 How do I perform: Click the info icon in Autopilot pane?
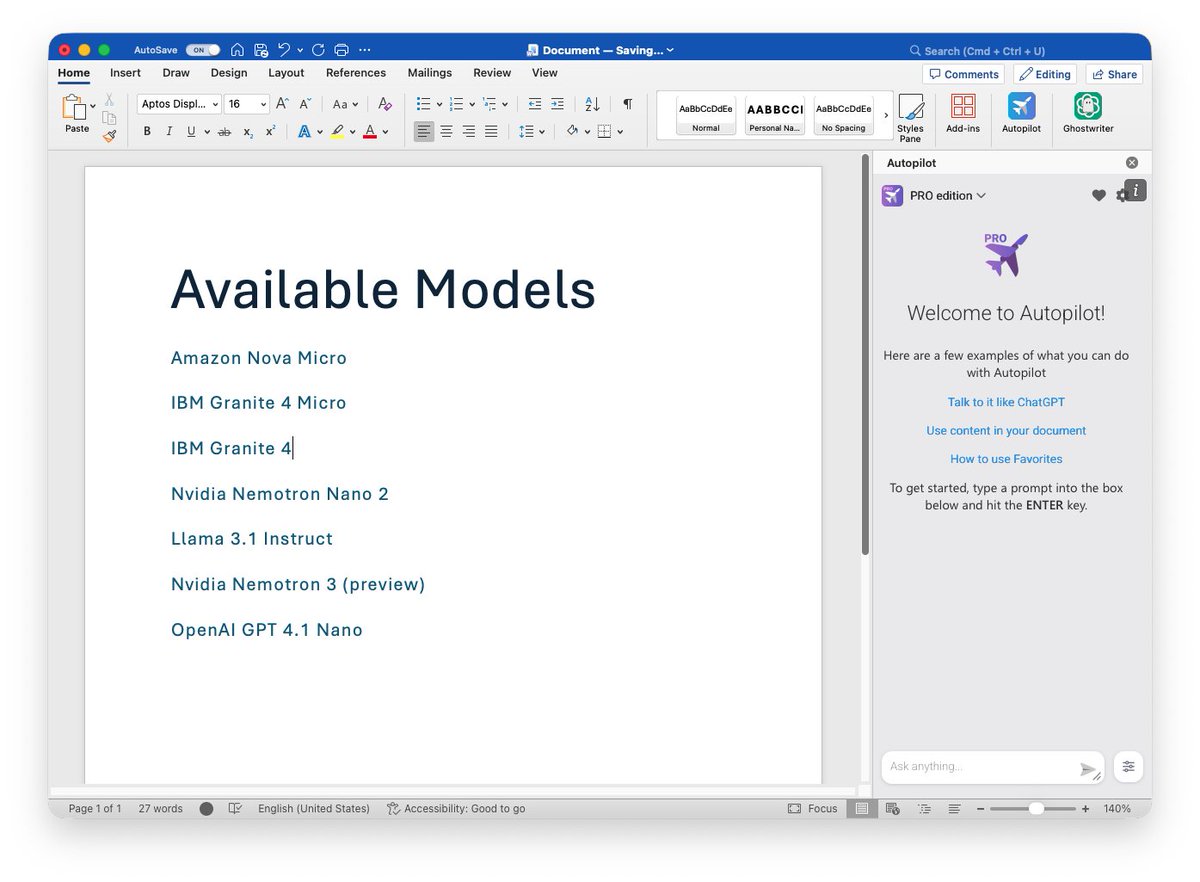(1135, 190)
